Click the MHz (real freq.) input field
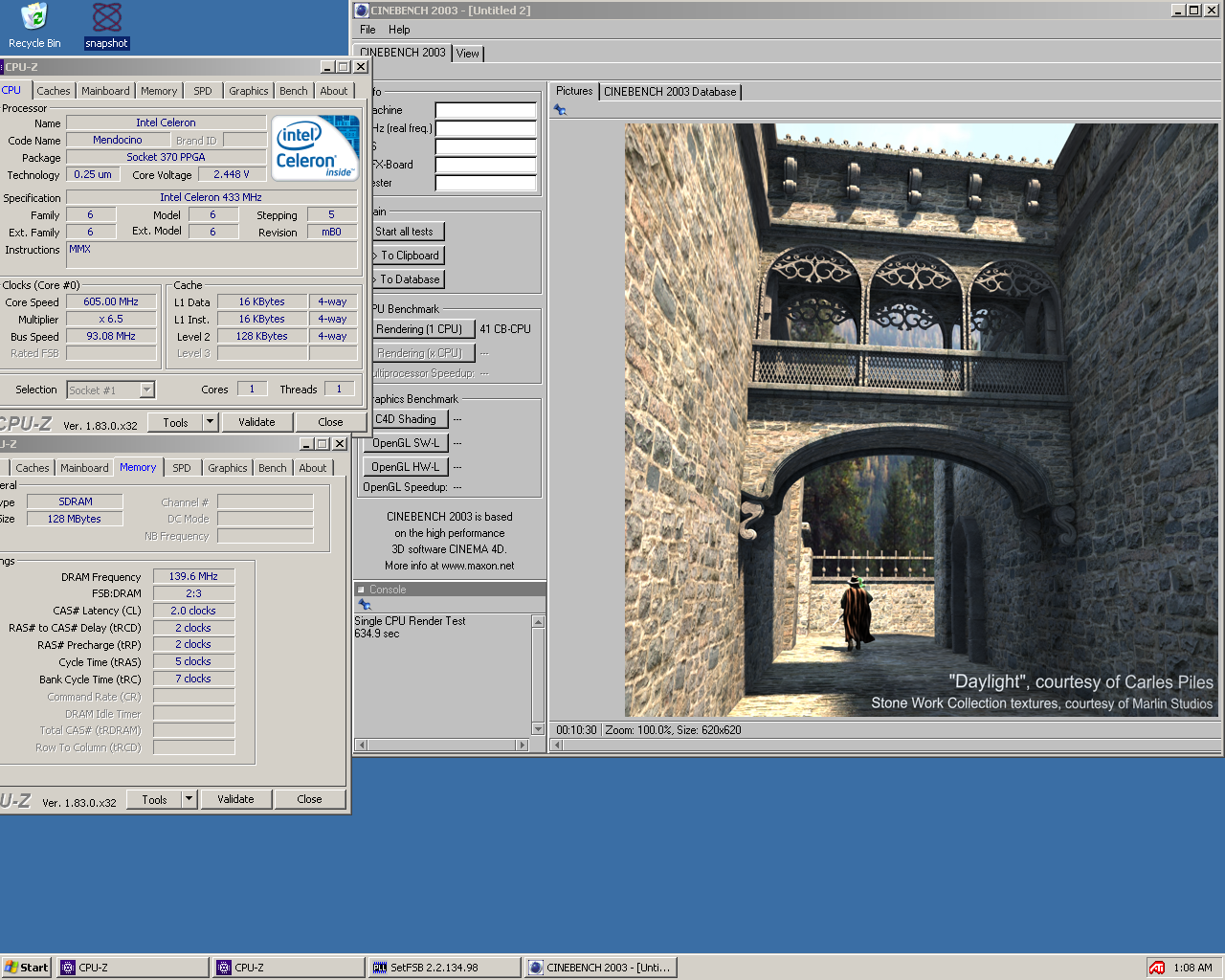Image resolution: width=1225 pixels, height=980 pixels. 486,128
